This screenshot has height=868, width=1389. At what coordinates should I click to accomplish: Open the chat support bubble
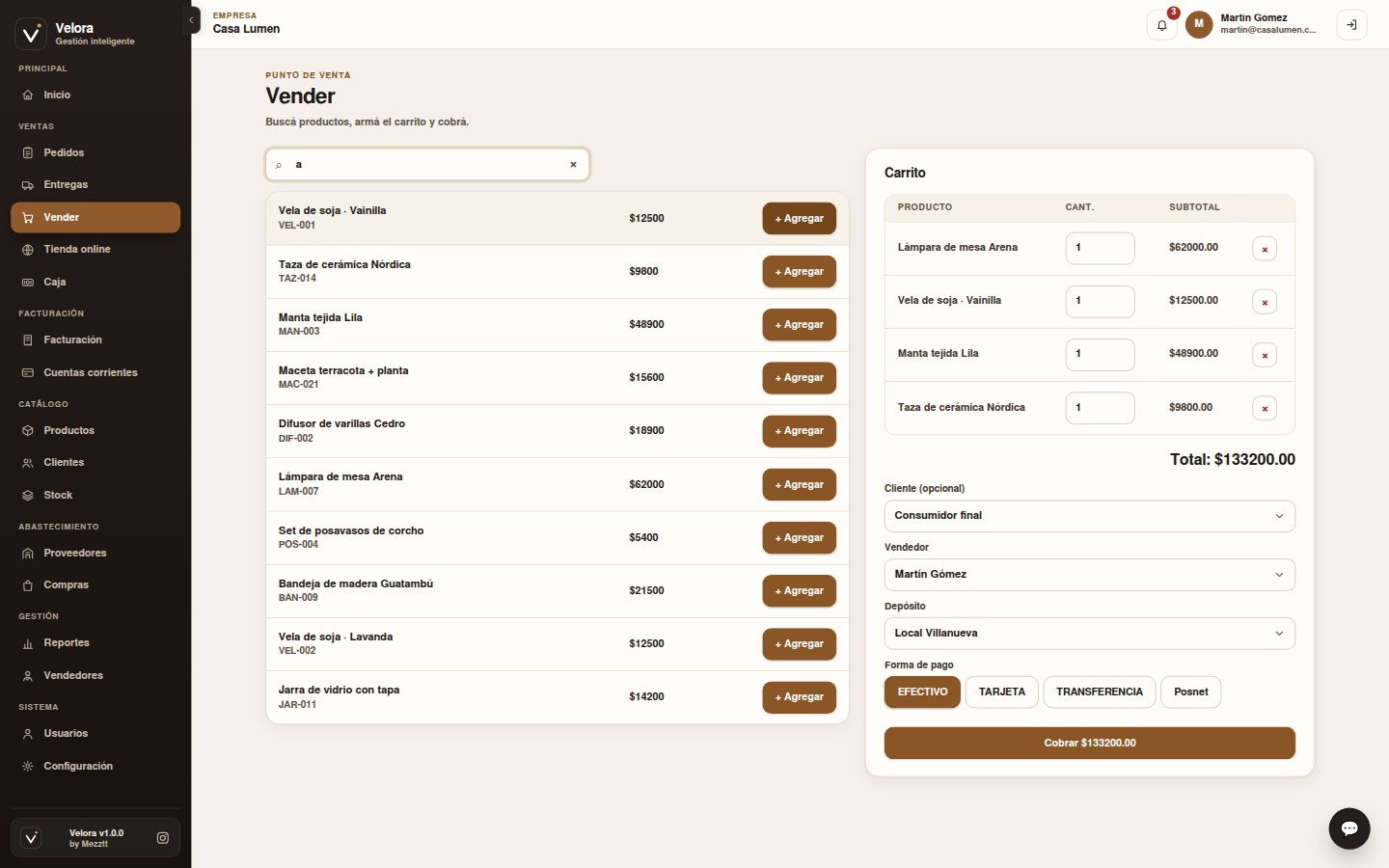click(1348, 828)
